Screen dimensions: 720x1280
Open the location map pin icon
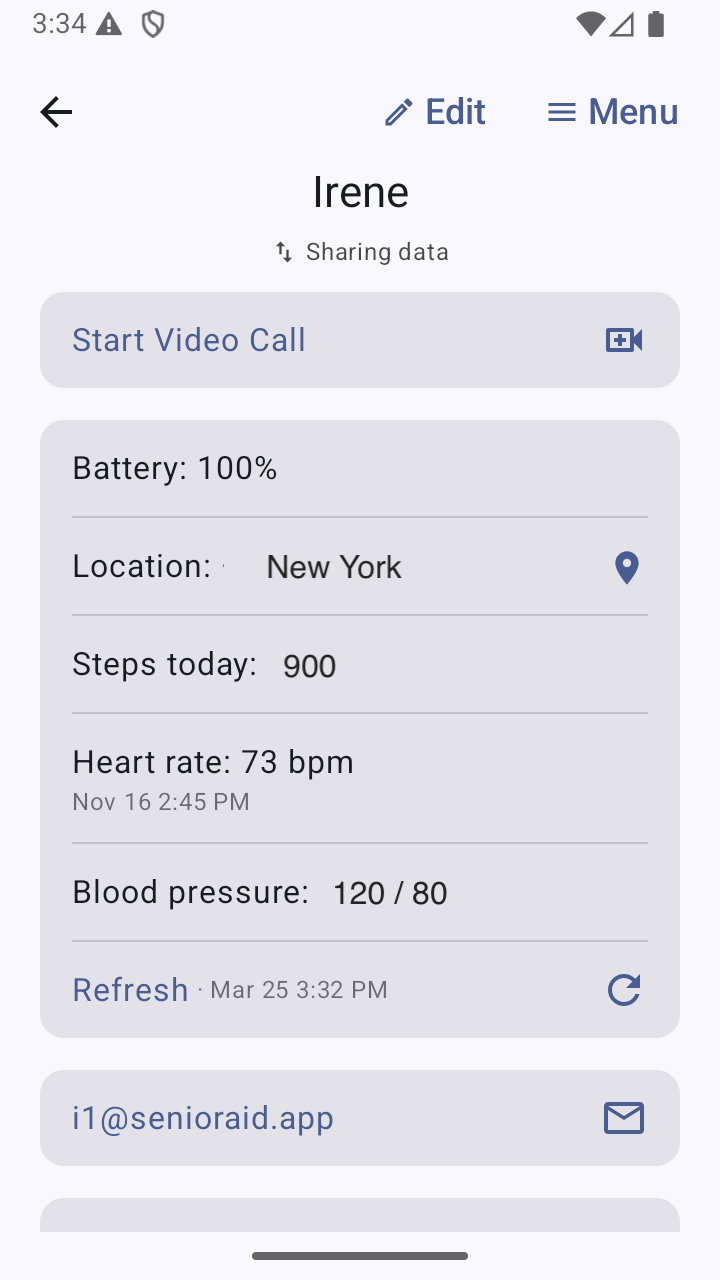(x=626, y=567)
